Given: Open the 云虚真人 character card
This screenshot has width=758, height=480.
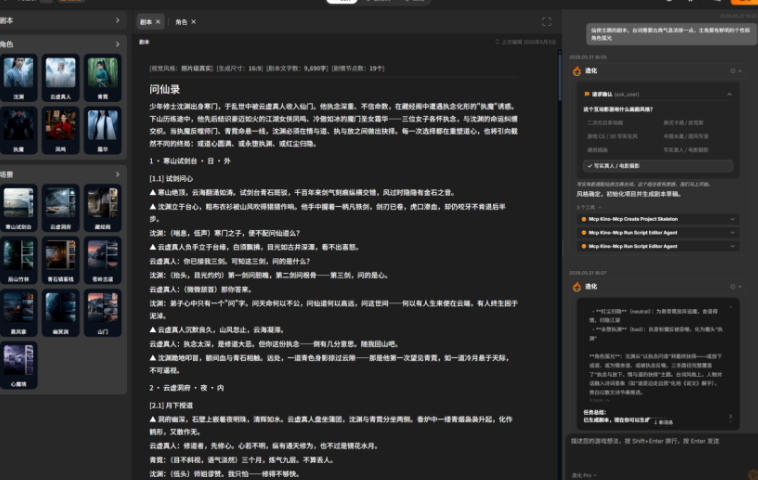Looking at the screenshot, I should click(x=60, y=77).
